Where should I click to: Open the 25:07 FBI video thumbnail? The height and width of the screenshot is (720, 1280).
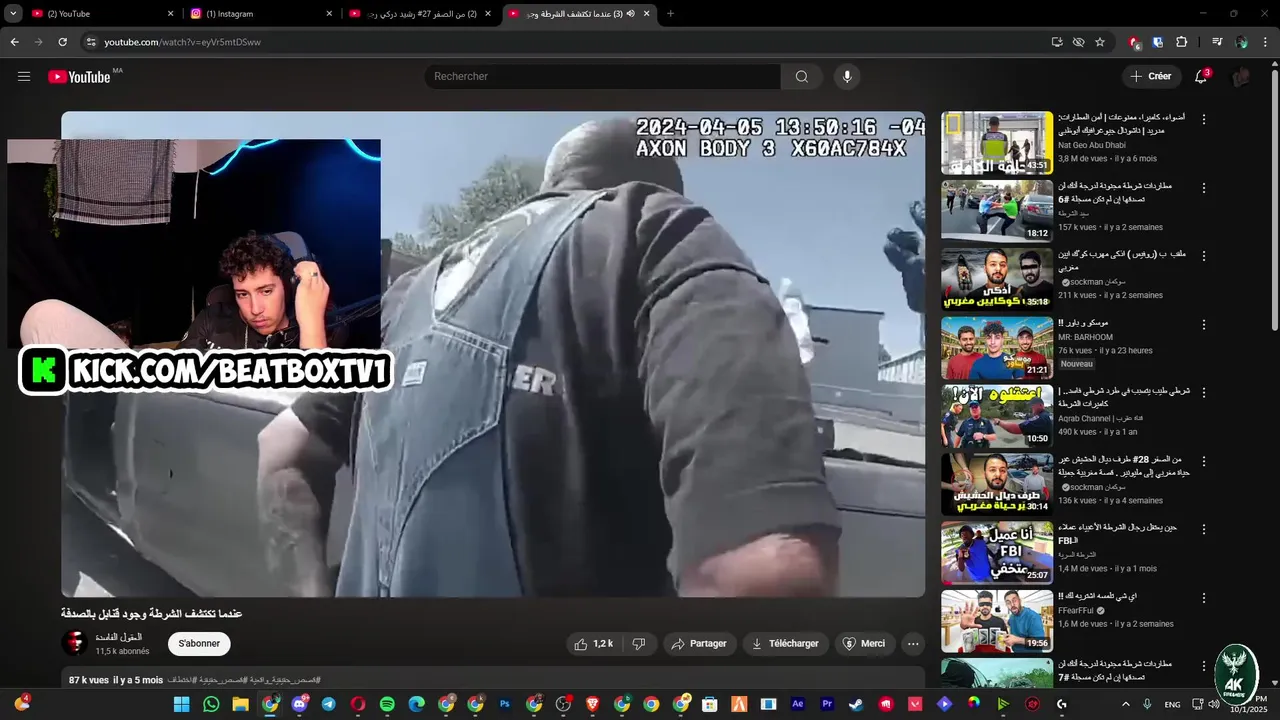997,552
